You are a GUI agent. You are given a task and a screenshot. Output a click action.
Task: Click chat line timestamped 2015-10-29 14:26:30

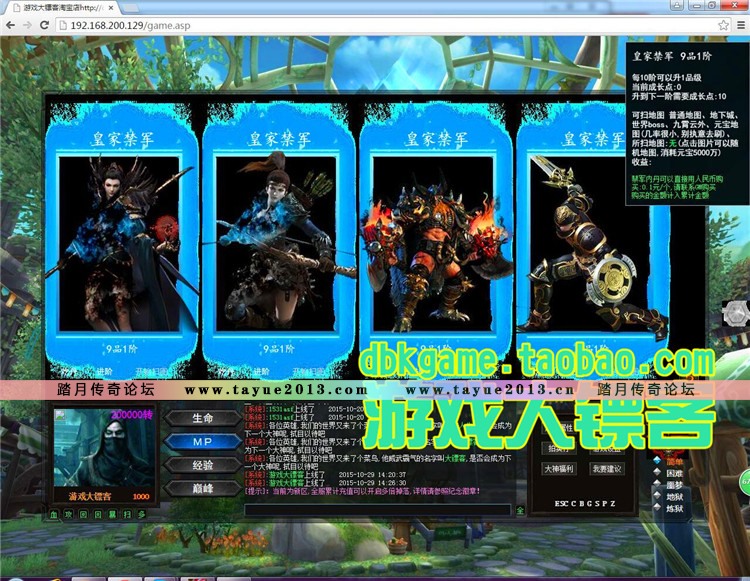(325, 483)
